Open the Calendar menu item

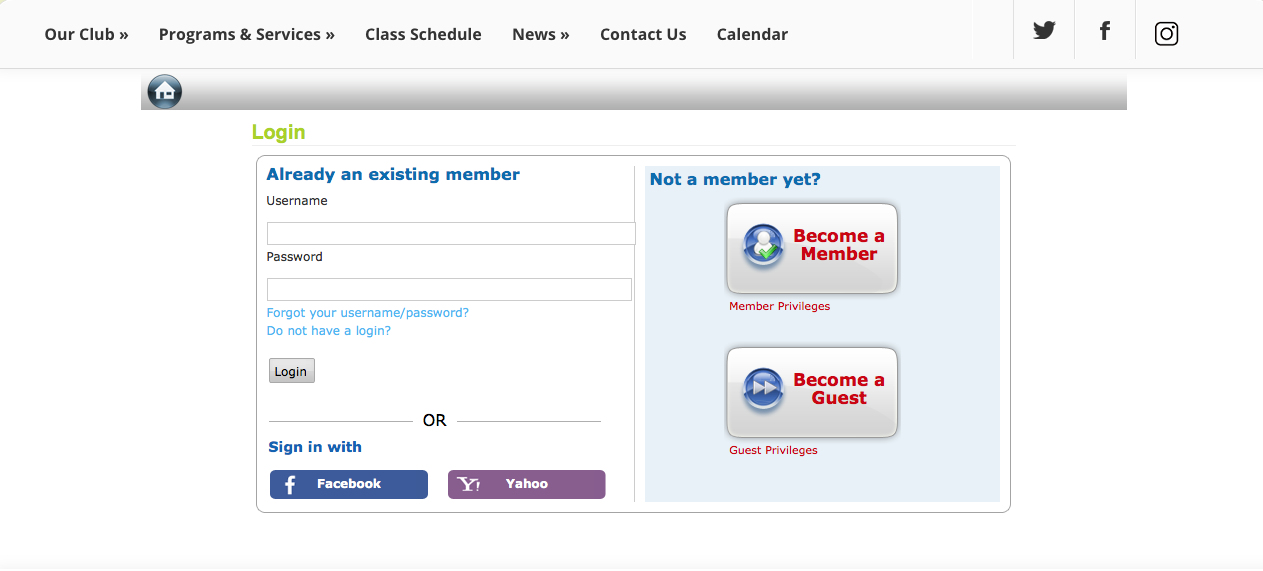(x=752, y=34)
